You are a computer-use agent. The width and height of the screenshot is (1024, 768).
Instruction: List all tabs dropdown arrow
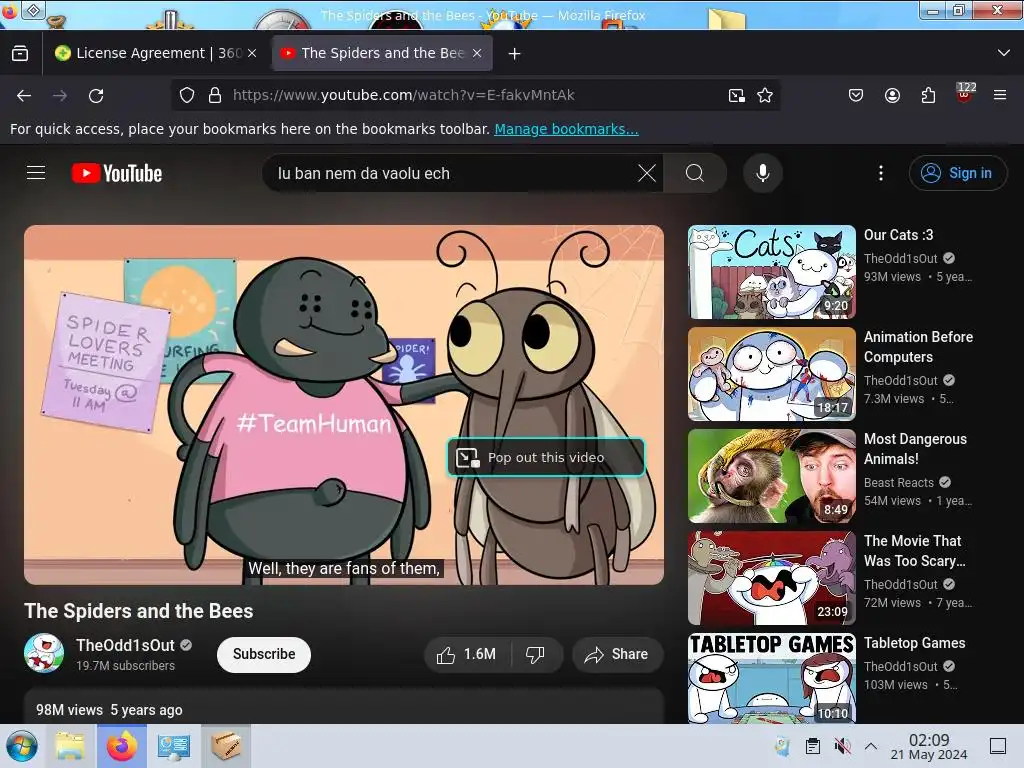1004,53
